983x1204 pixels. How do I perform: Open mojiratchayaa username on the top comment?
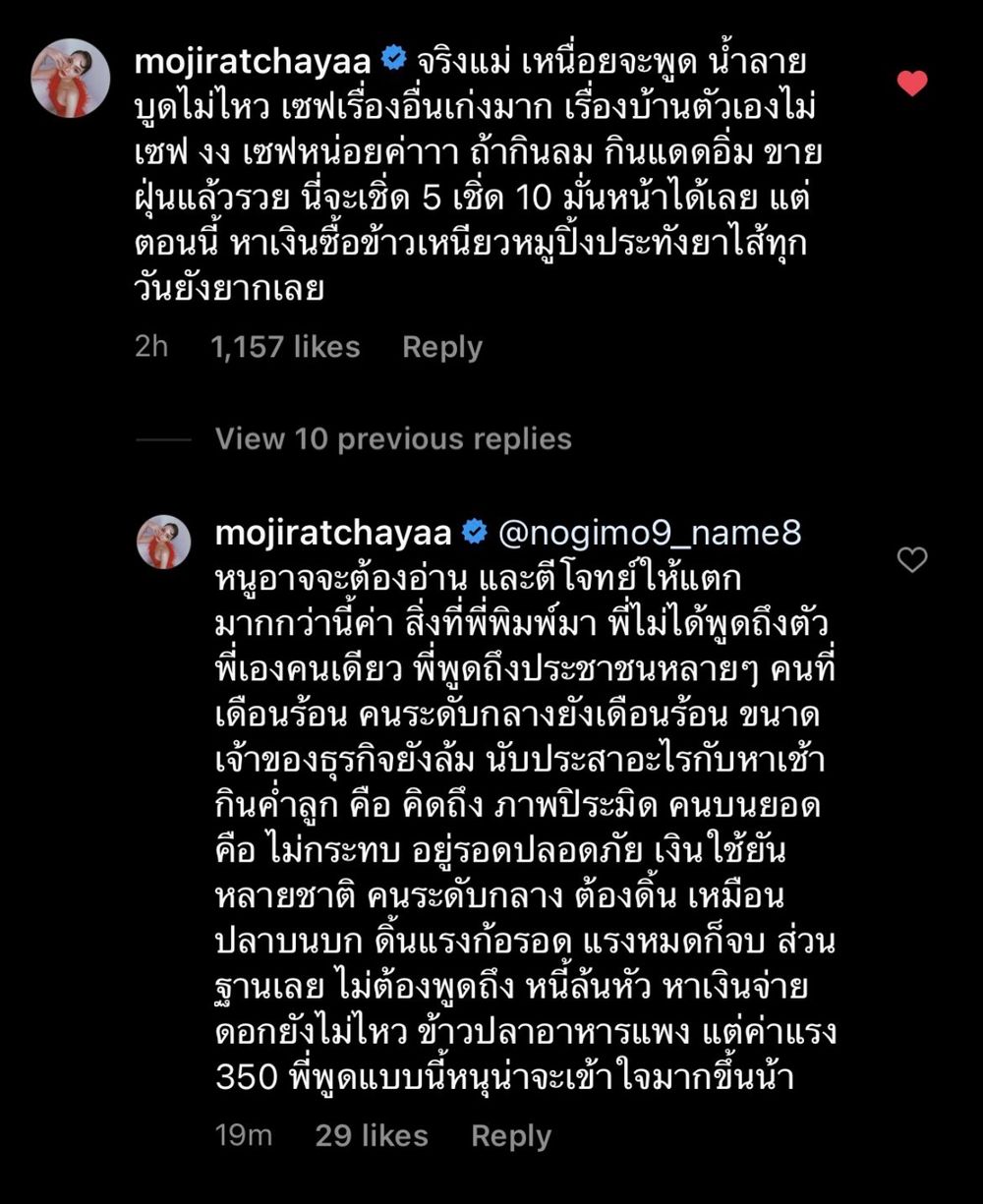pyautogui.click(x=253, y=62)
